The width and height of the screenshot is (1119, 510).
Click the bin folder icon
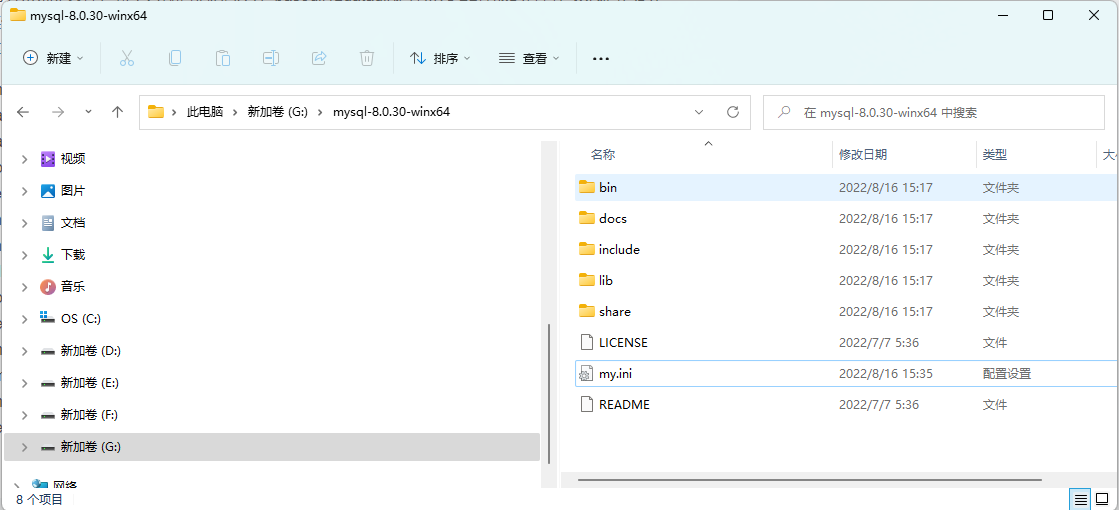[x=587, y=187]
